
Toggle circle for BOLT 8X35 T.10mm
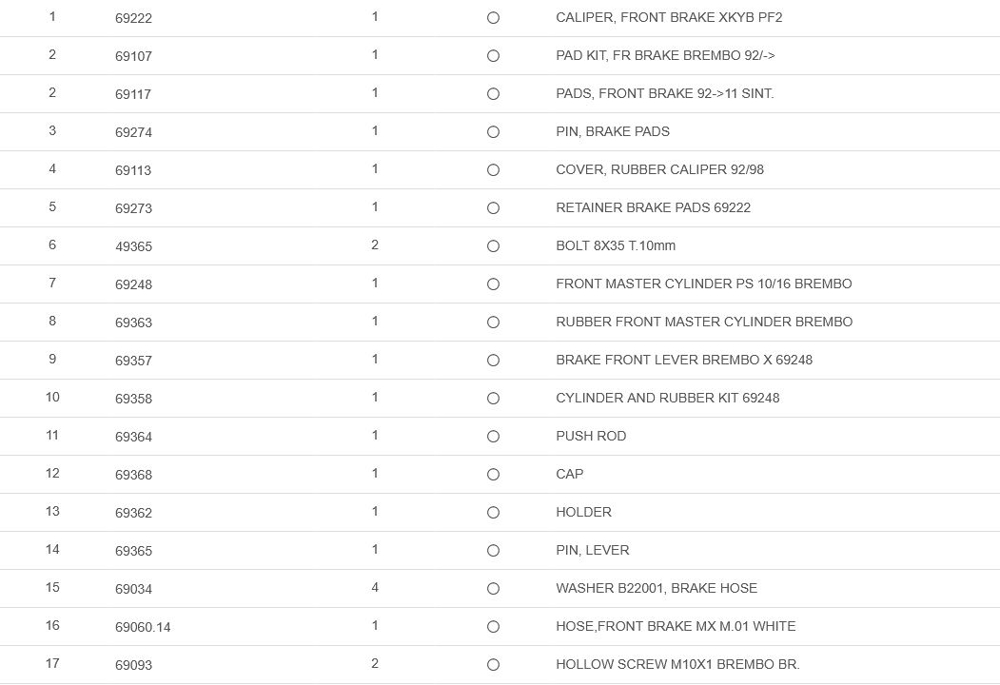[493, 246]
